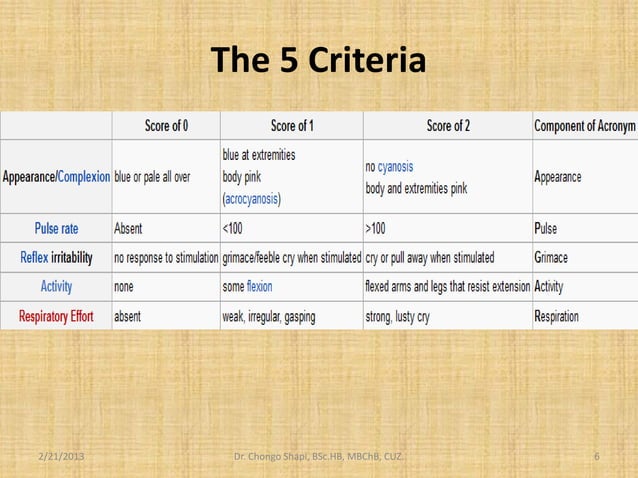Viewport: 638px width, 478px height.
Task: Click the cyanosis link
Action: coord(395,167)
